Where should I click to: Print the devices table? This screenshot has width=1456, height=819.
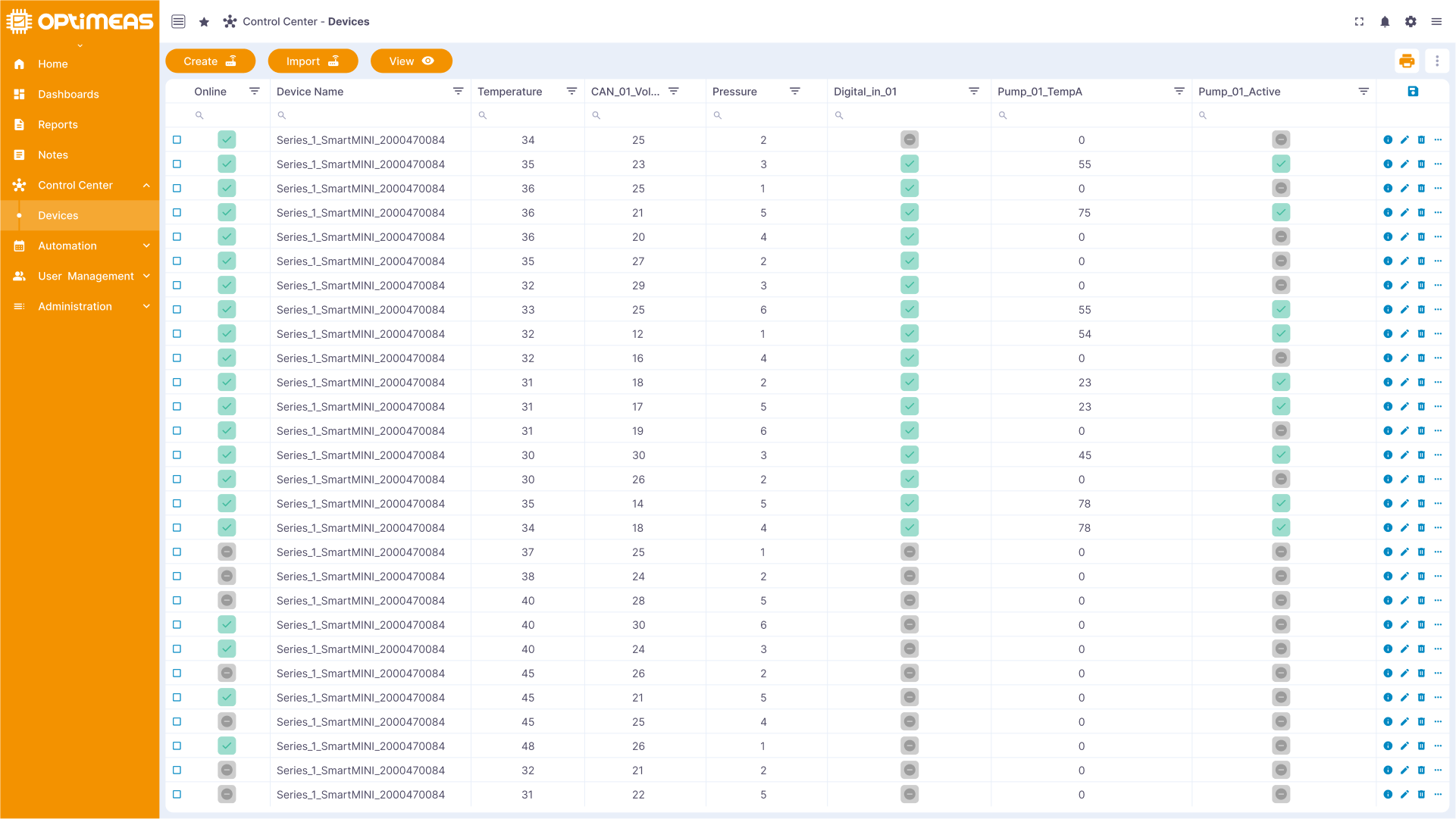[x=1407, y=61]
